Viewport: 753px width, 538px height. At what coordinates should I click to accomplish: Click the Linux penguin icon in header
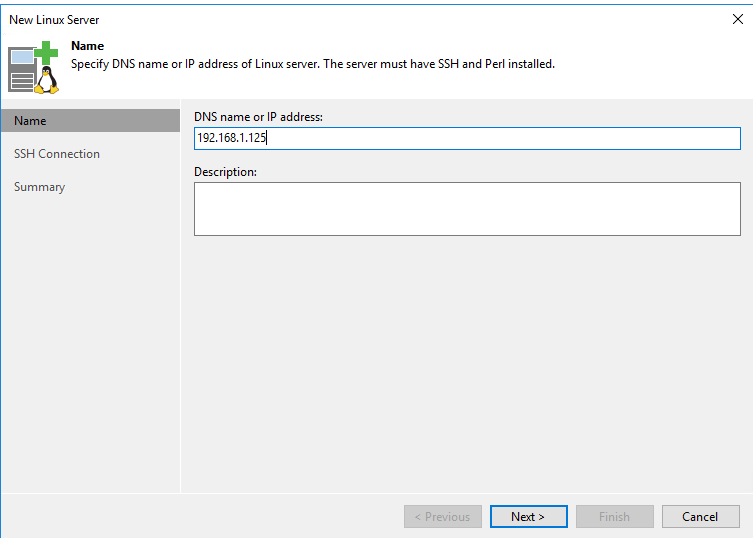coord(47,80)
